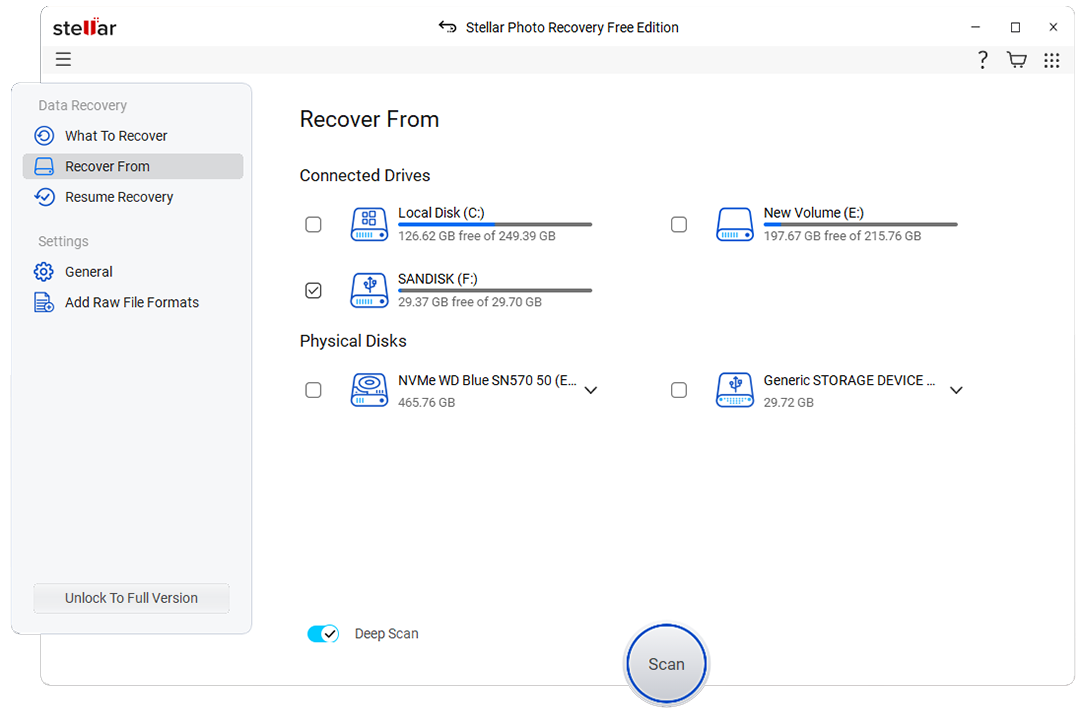Click the Scan button
The width and height of the screenshot is (1082, 717).
pos(666,663)
